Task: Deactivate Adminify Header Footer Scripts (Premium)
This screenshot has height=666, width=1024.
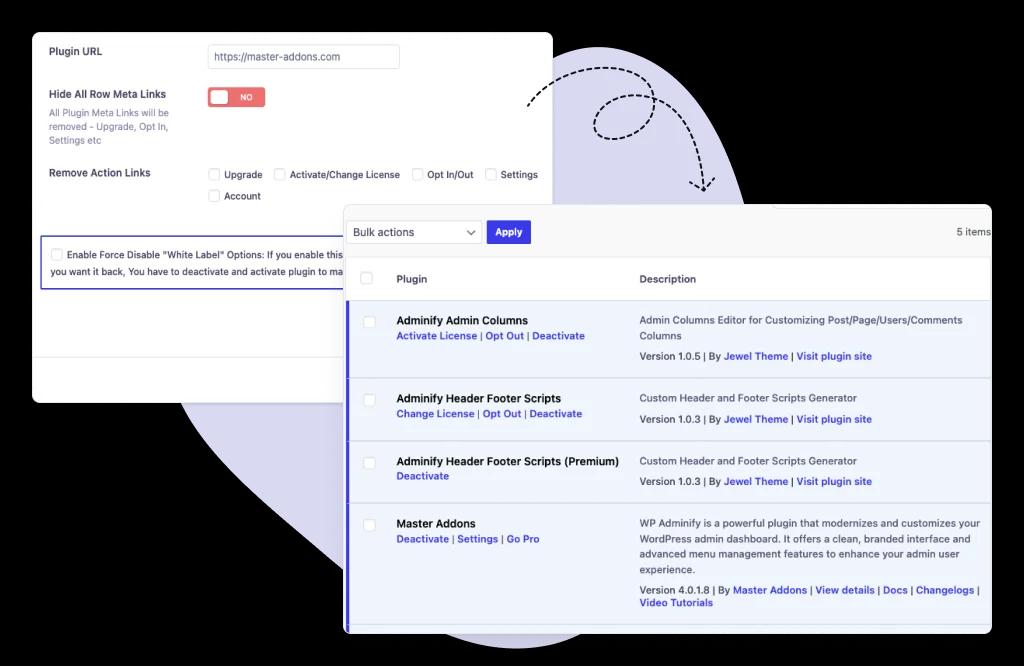Action: tap(423, 476)
